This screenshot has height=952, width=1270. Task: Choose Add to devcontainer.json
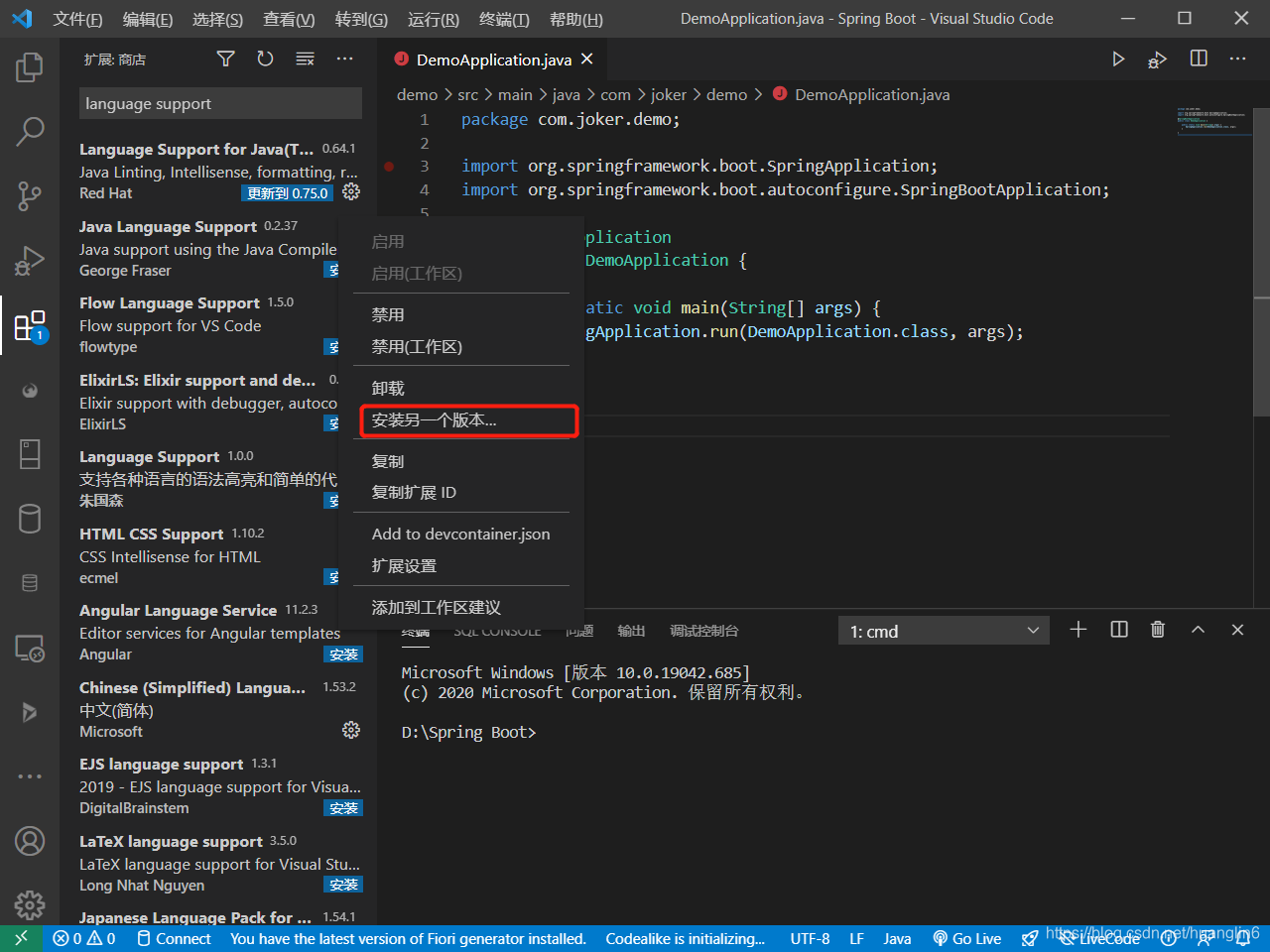[x=461, y=535]
